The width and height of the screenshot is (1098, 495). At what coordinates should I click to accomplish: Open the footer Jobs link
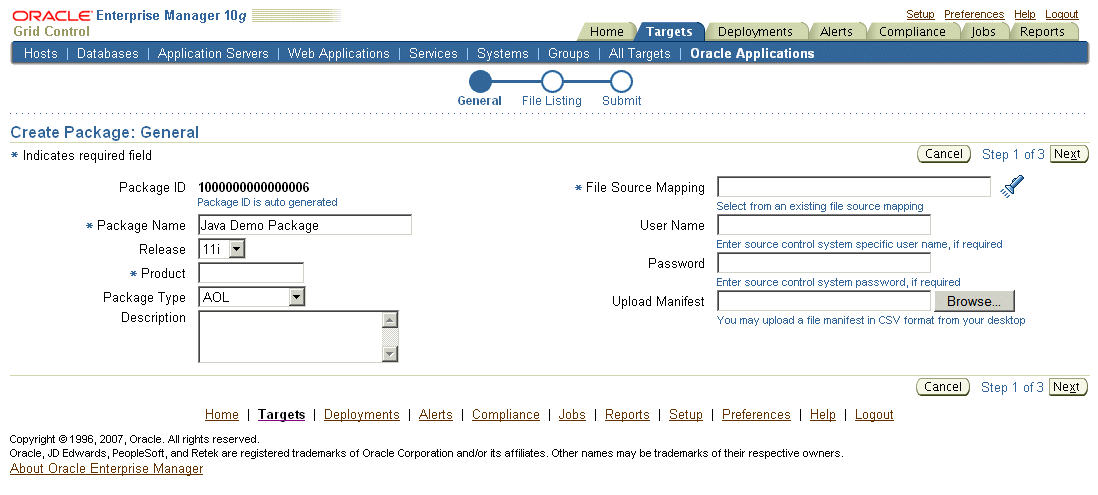(x=572, y=414)
